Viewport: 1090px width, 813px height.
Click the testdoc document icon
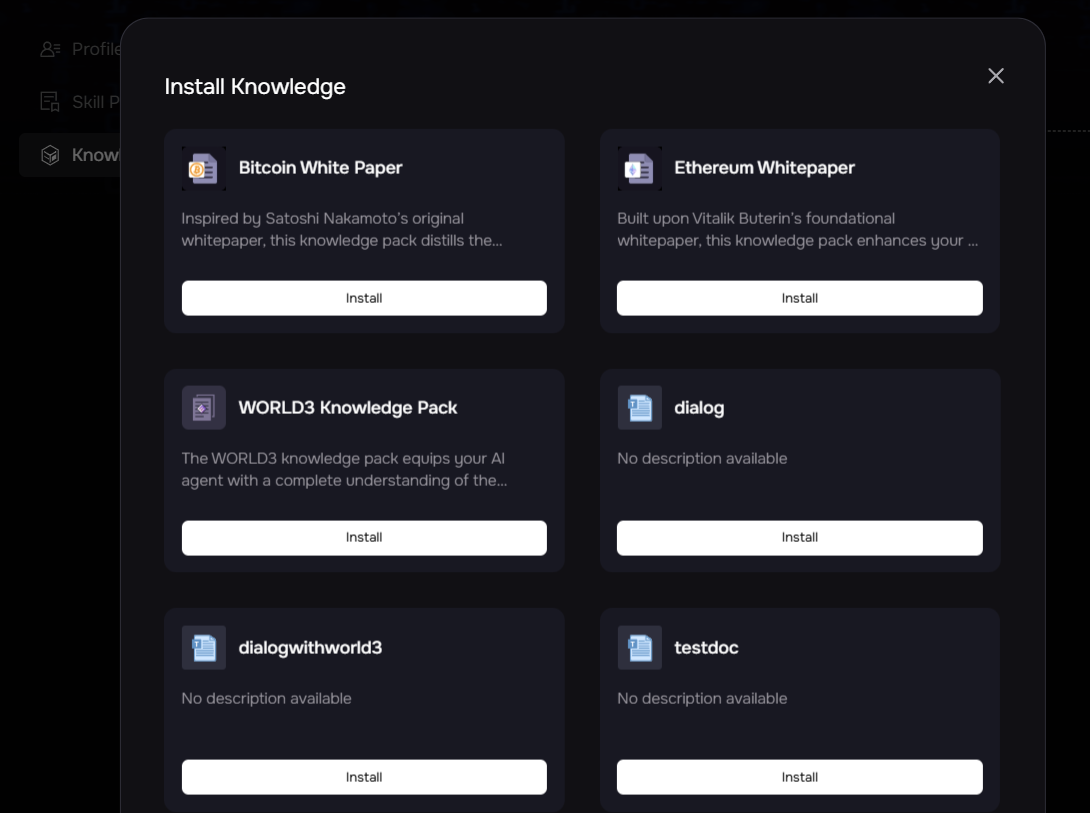click(x=639, y=648)
